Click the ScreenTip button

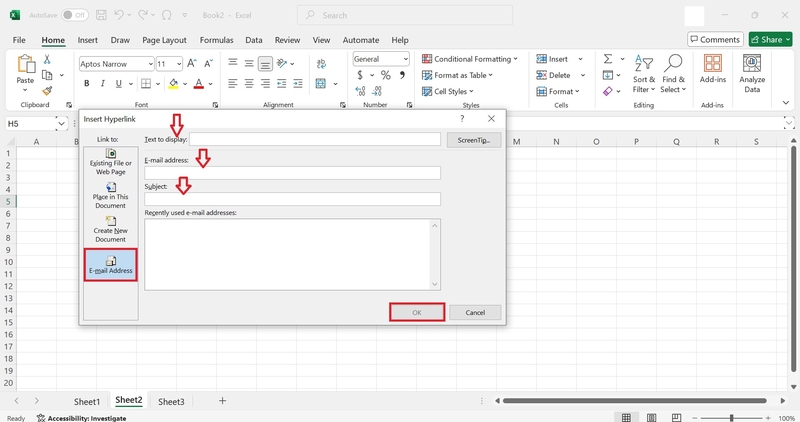pyautogui.click(x=473, y=140)
